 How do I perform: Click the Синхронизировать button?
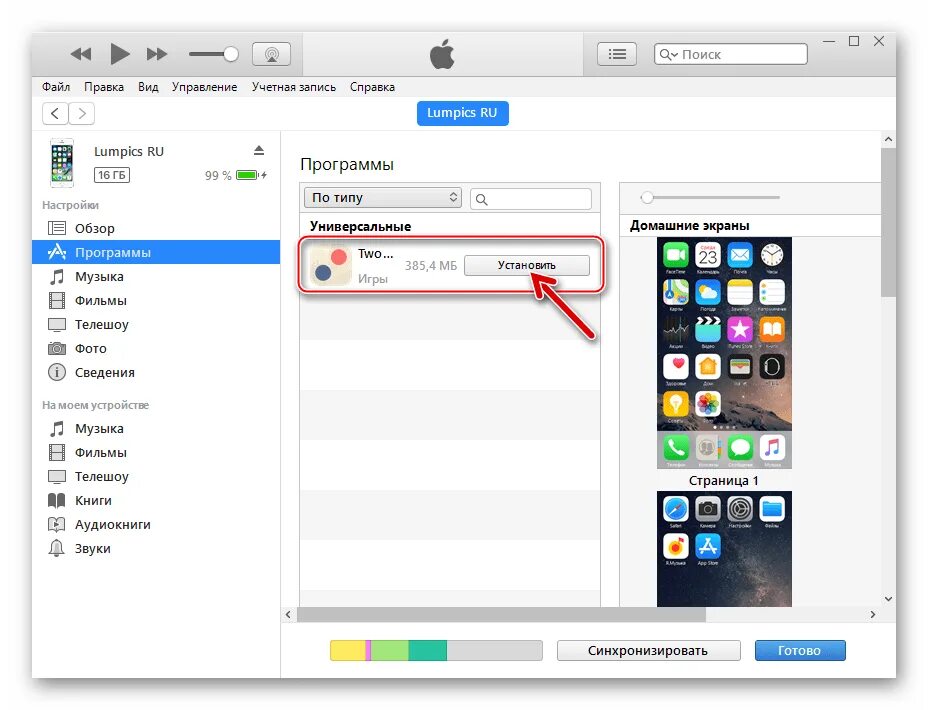[648, 650]
